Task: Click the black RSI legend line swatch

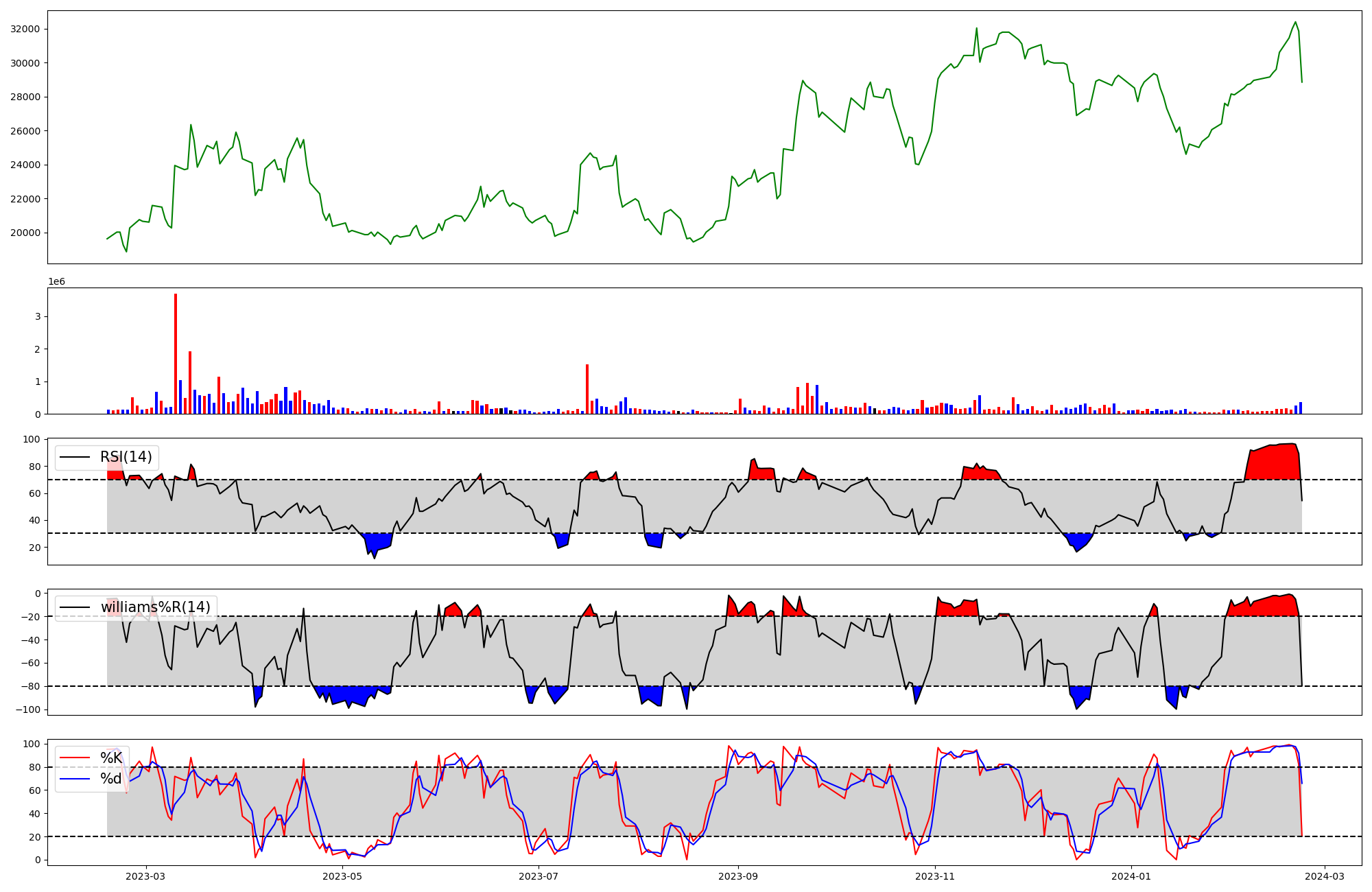Action: (x=75, y=457)
